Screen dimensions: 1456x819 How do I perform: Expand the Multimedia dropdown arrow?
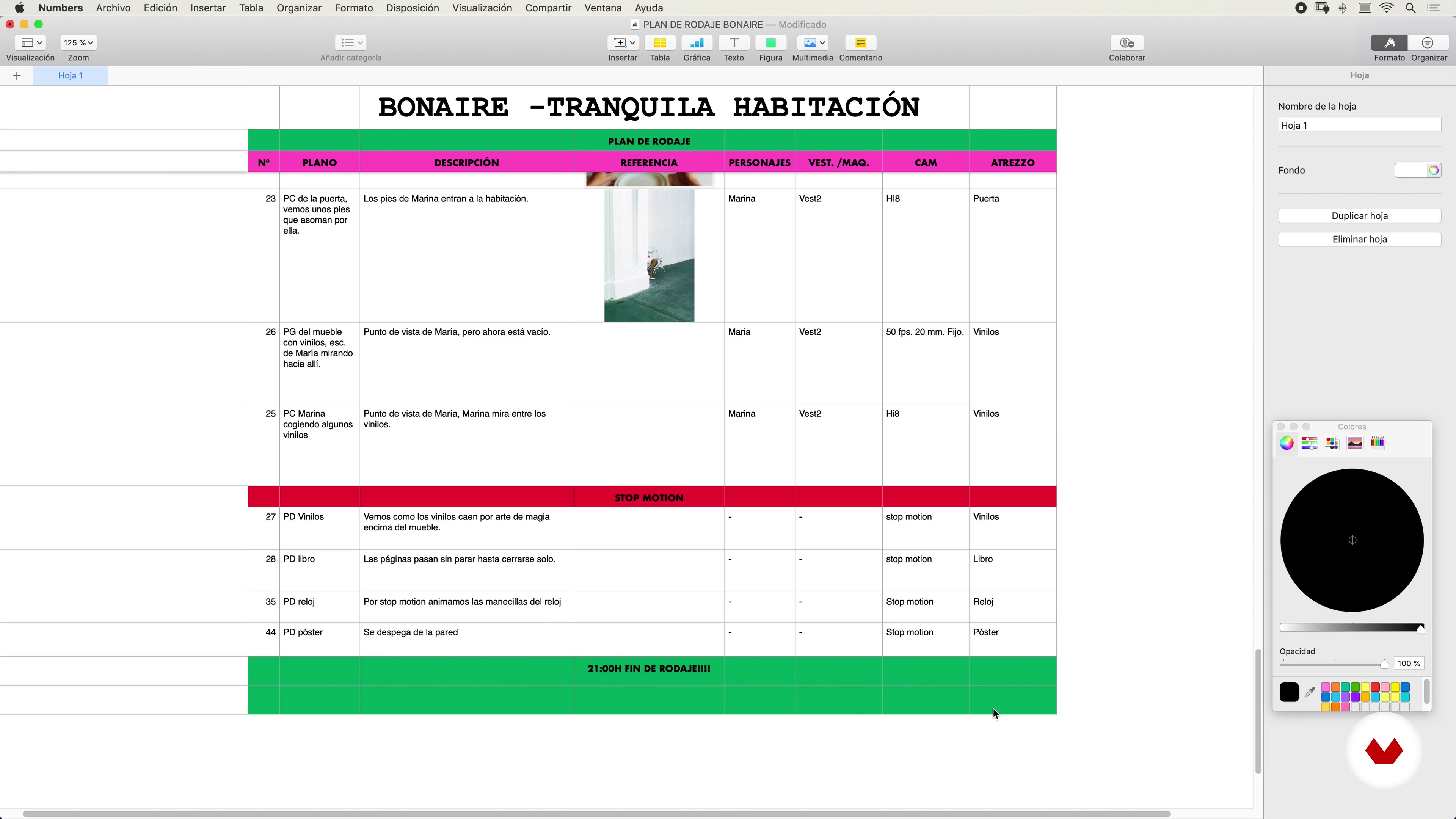pyautogui.click(x=822, y=43)
